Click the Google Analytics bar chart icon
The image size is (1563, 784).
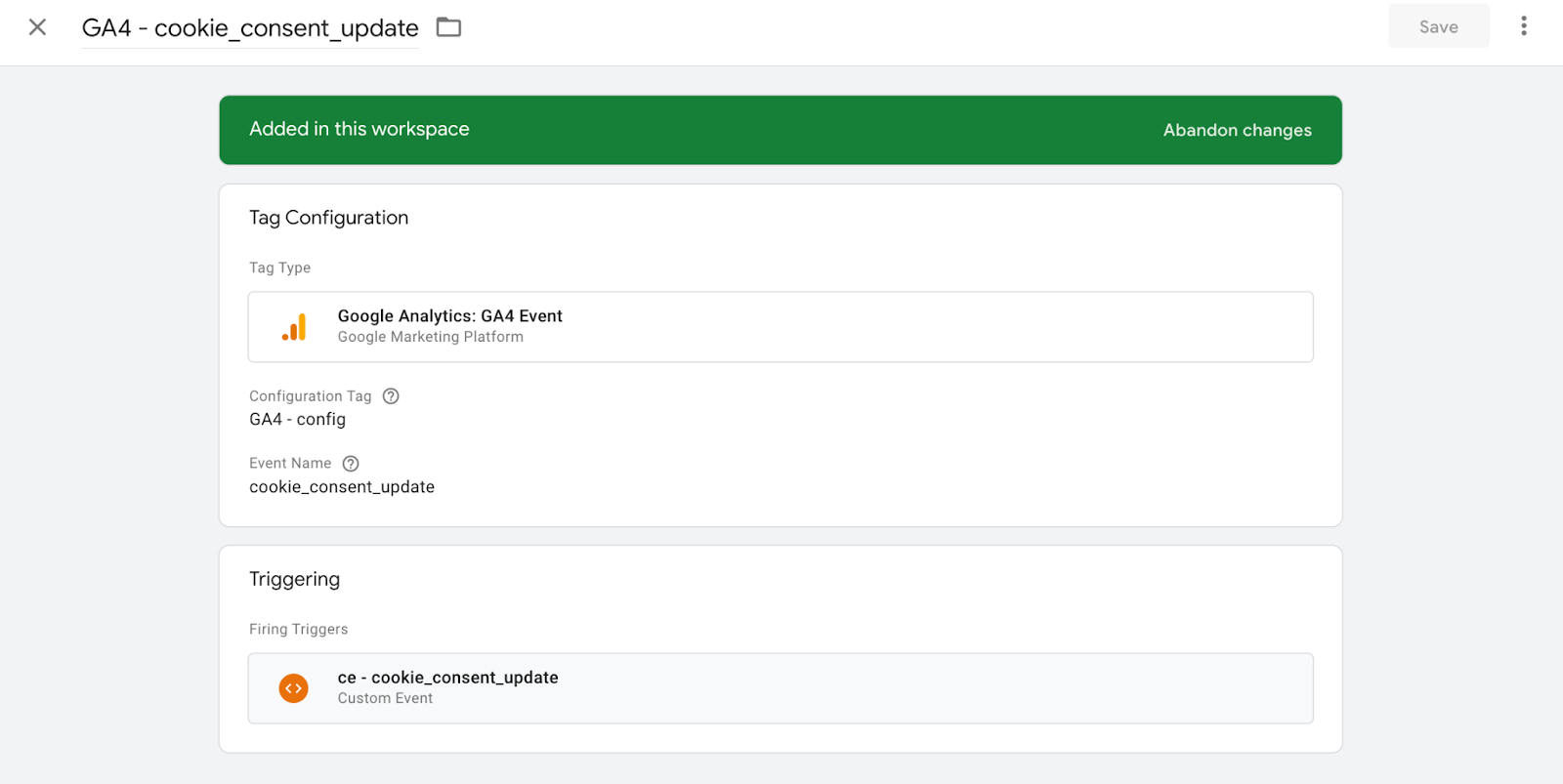tap(294, 327)
